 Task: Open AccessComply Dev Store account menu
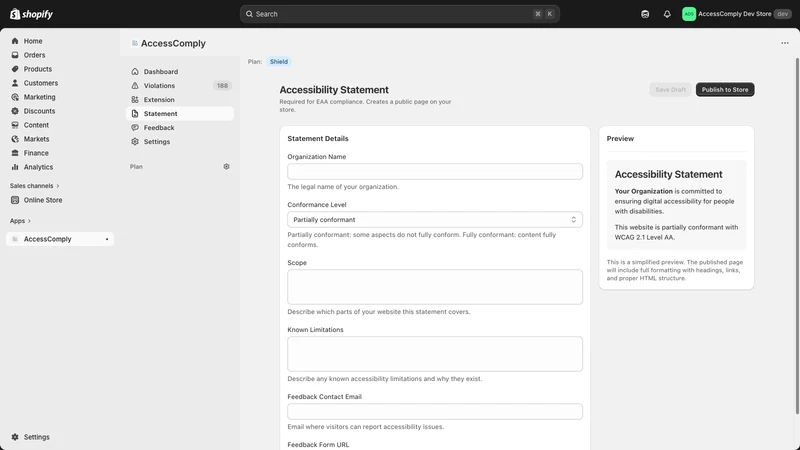coord(736,14)
